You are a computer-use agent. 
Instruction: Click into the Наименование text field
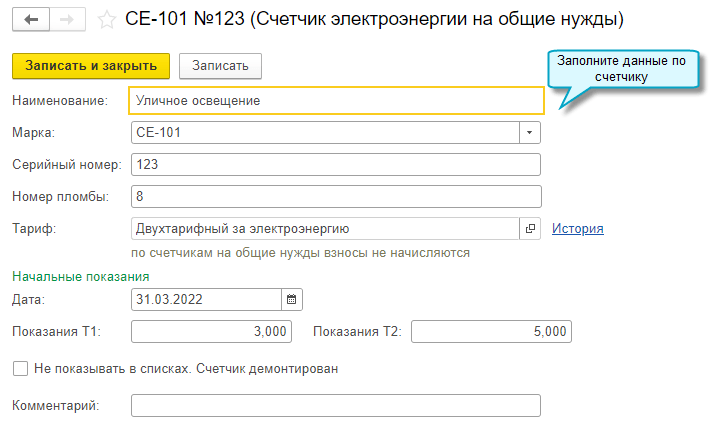click(336, 101)
